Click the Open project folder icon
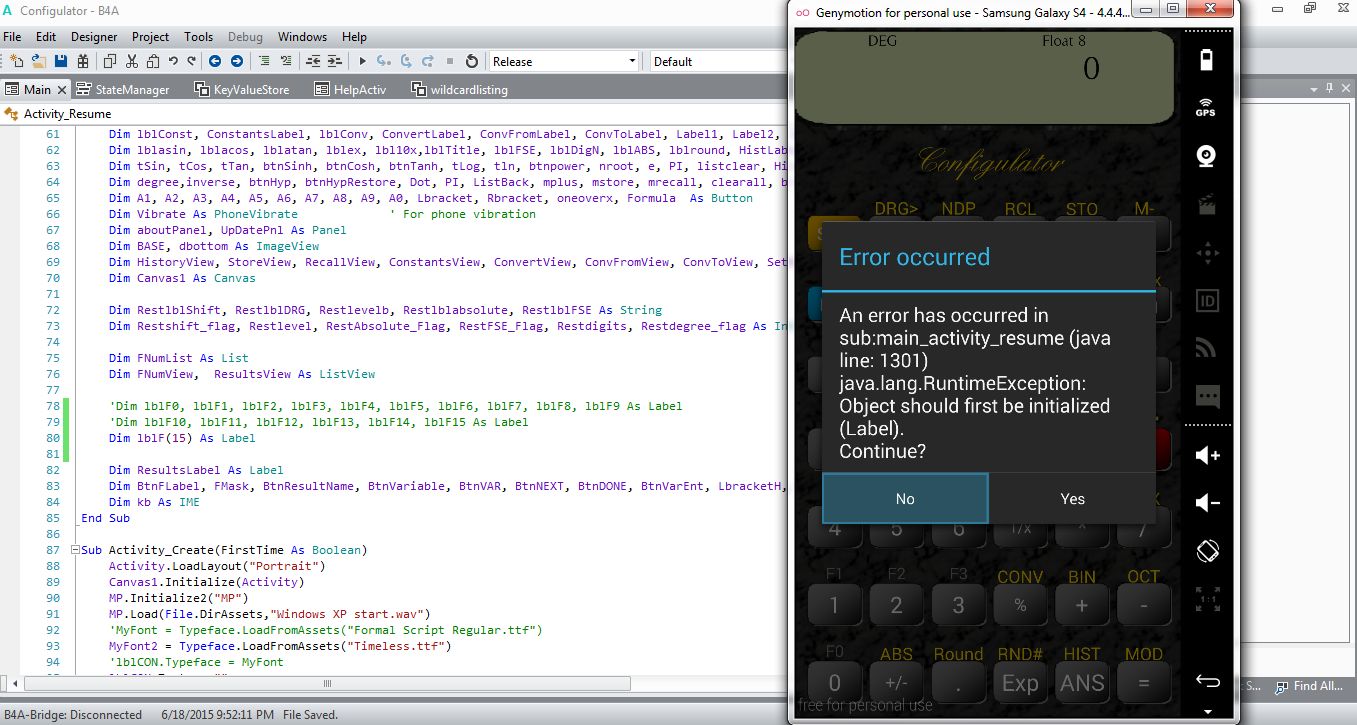Screen dimensions: 1357x725 click(x=39, y=61)
